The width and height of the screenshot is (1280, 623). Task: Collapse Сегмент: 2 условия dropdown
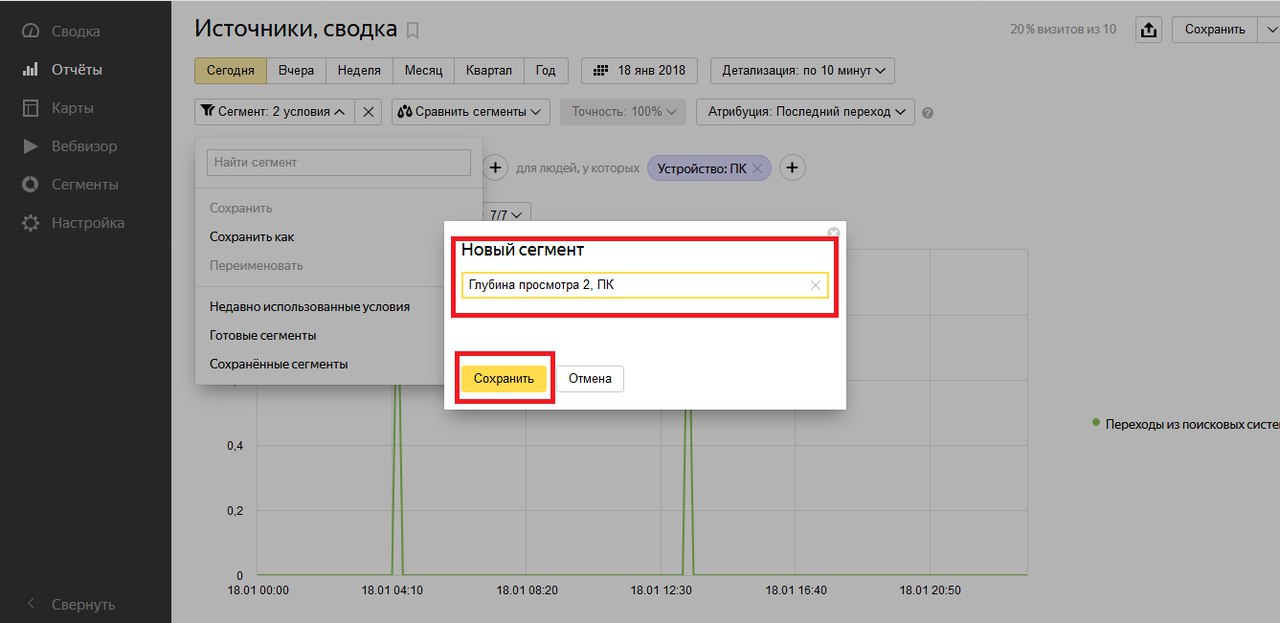(274, 112)
